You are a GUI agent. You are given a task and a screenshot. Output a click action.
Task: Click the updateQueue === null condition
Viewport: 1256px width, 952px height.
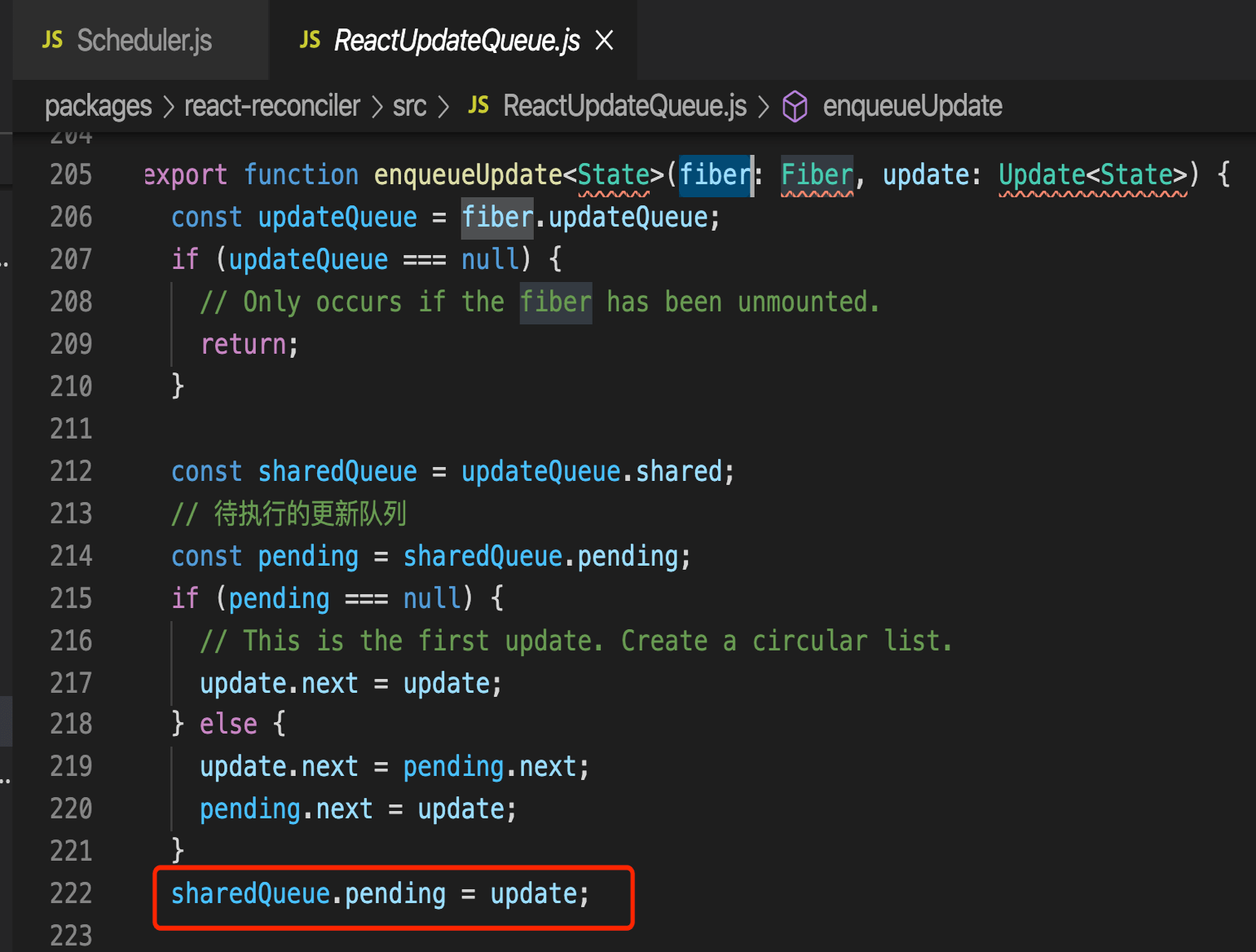[x=373, y=259]
